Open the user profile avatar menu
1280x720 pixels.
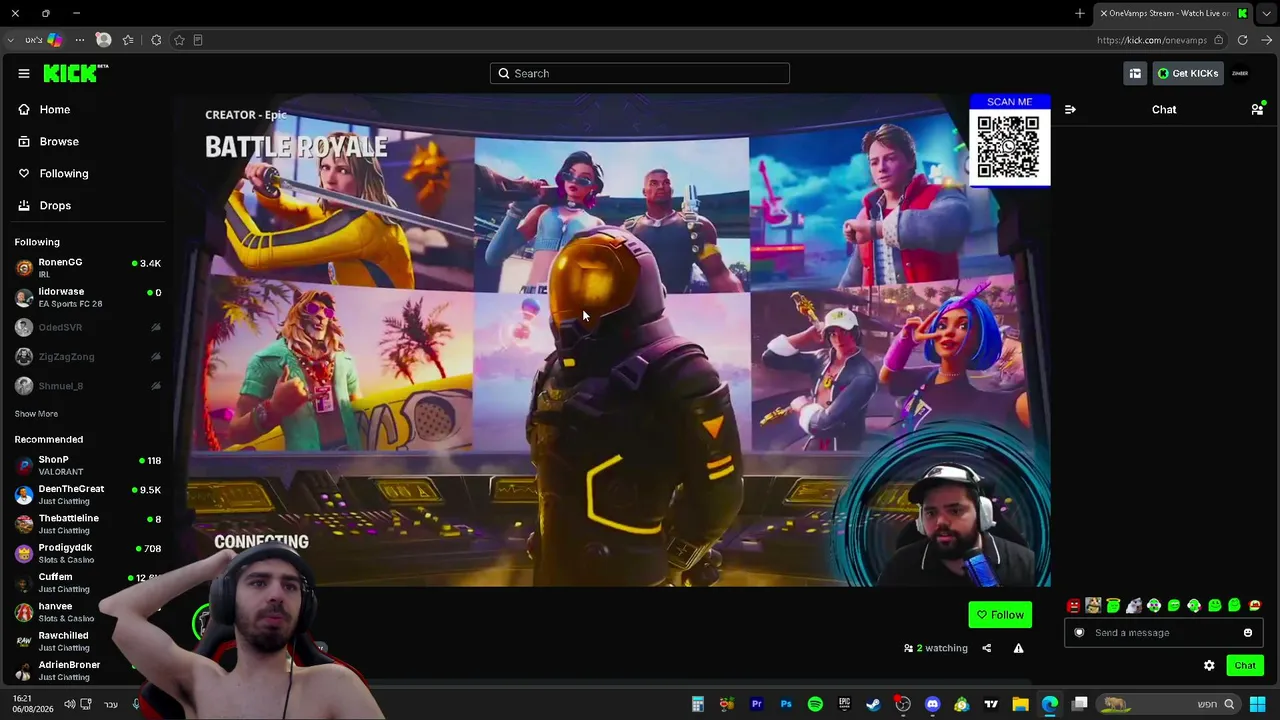coord(1240,73)
